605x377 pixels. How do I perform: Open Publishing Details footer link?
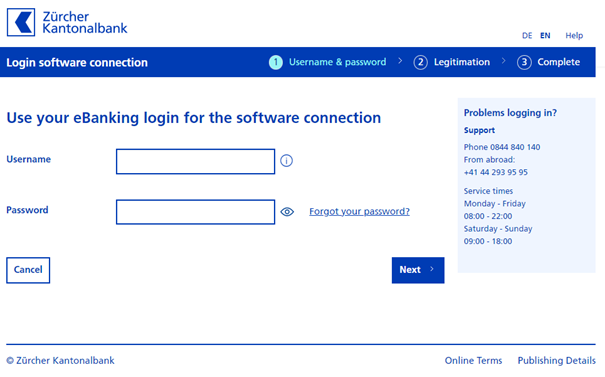[x=556, y=360]
